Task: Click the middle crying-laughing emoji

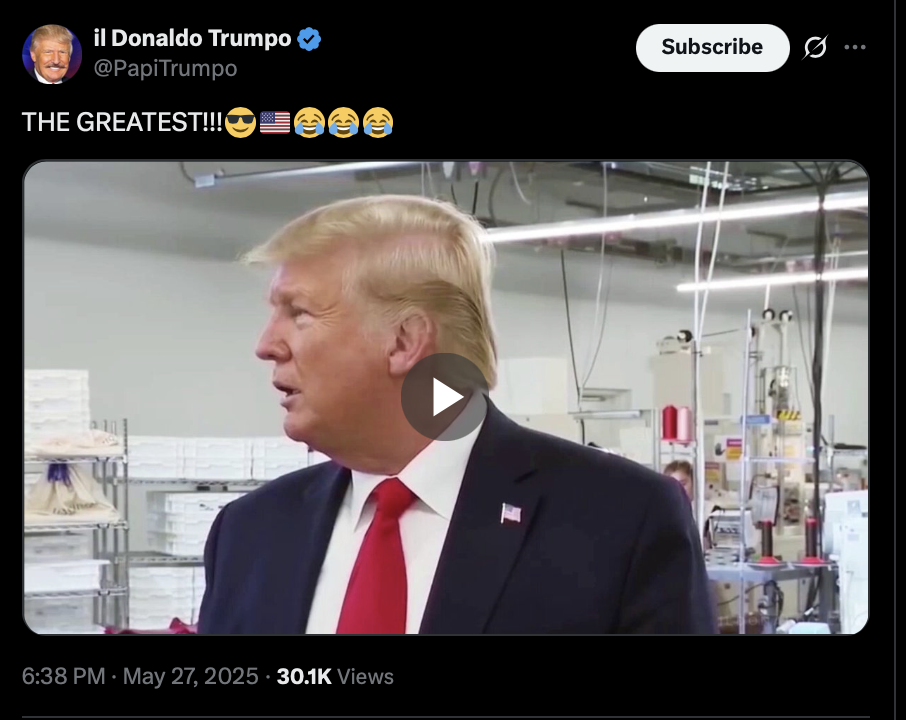Action: (343, 123)
